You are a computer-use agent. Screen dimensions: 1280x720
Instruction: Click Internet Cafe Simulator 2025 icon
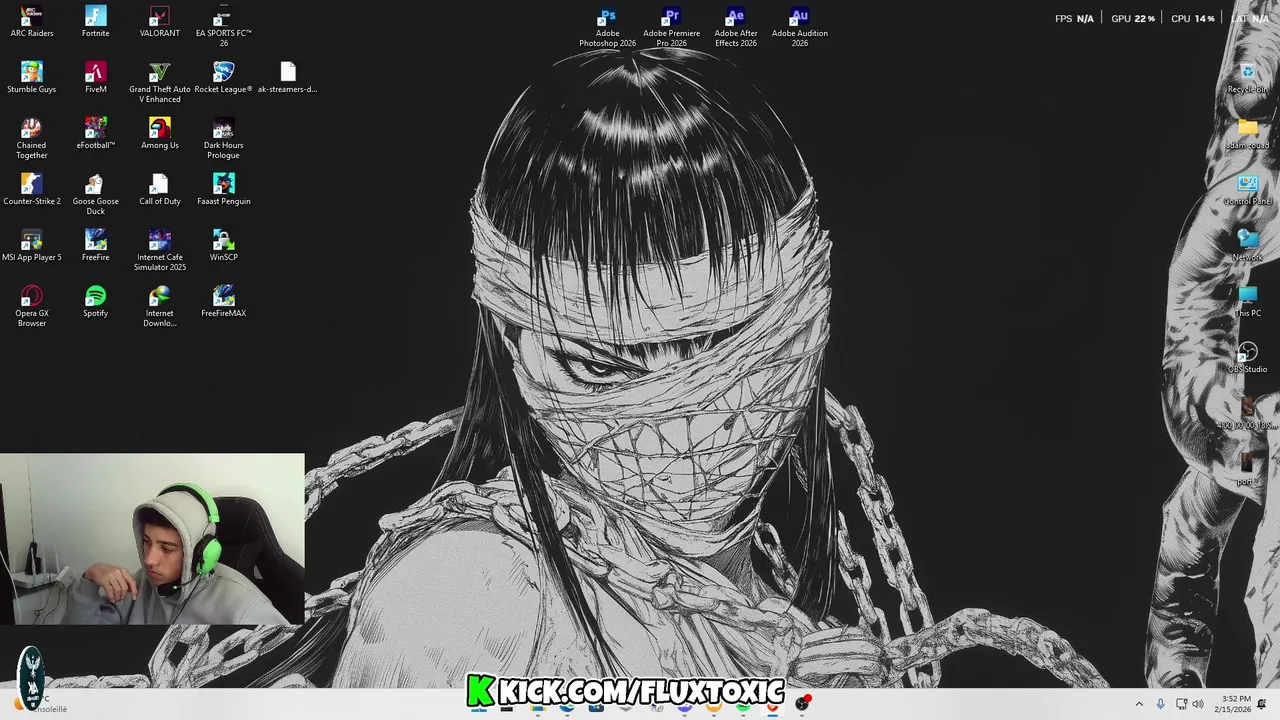pyautogui.click(x=160, y=250)
